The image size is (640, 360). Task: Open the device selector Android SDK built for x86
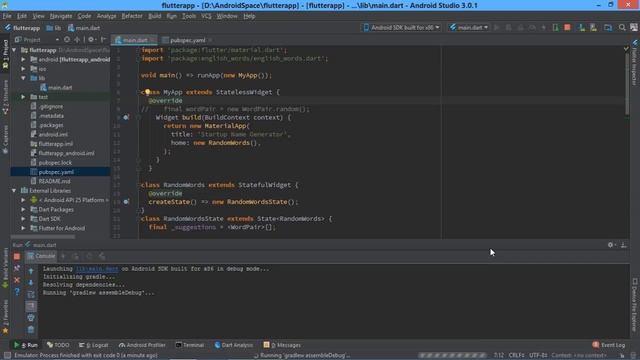[x=401, y=27]
